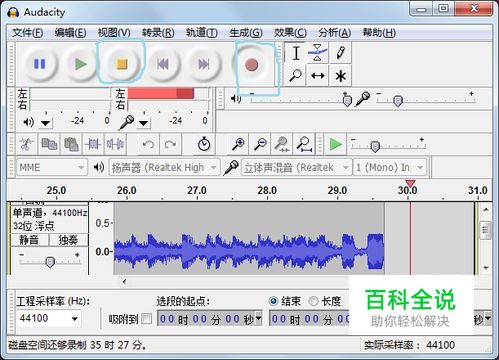Open the 立体声混音 (Realtek input device dropdown
Screen dimensions: 499x360
296,167
